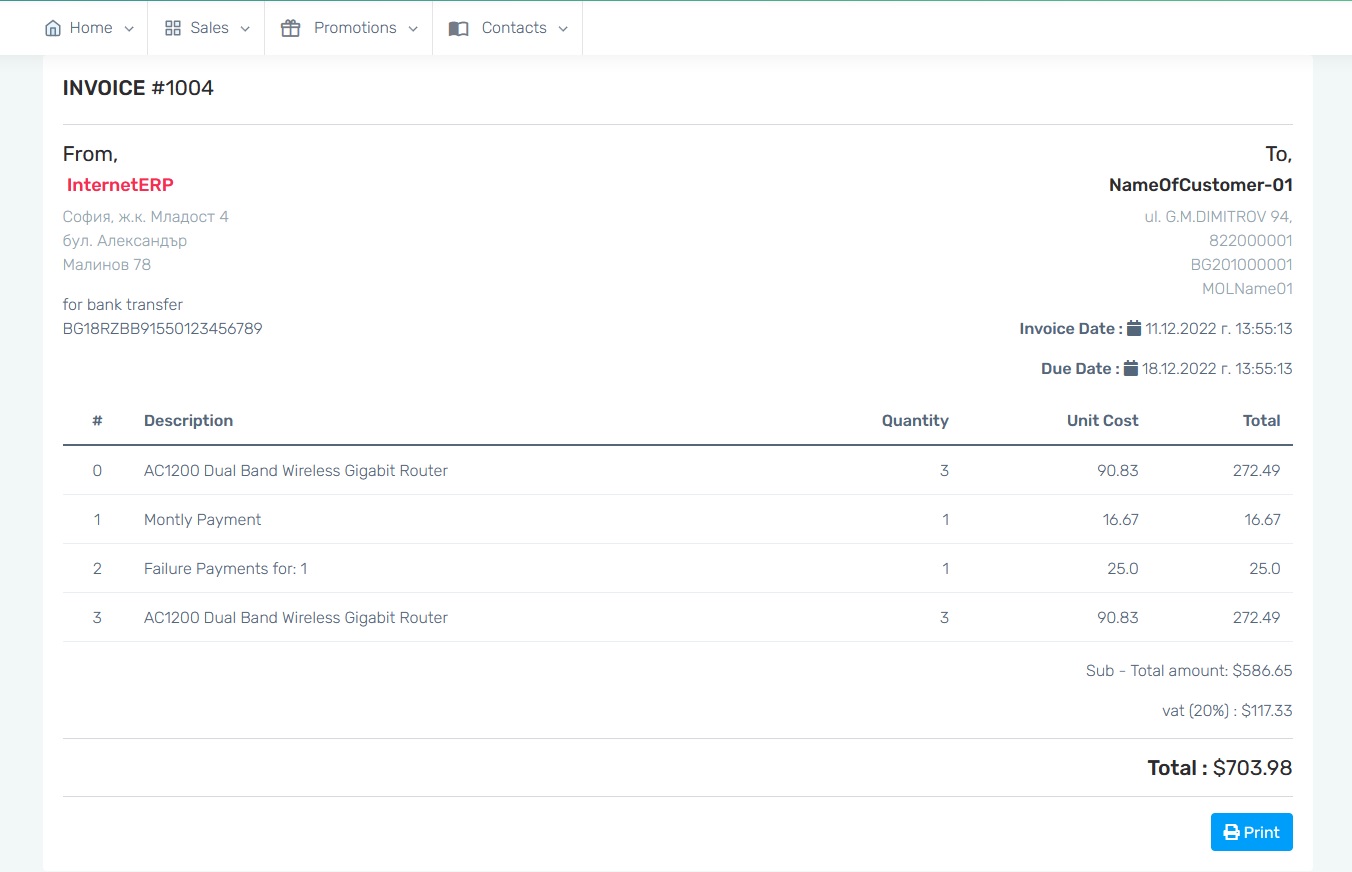Click the Home house icon
Viewport: 1352px width, 872px height.
click(x=53, y=28)
